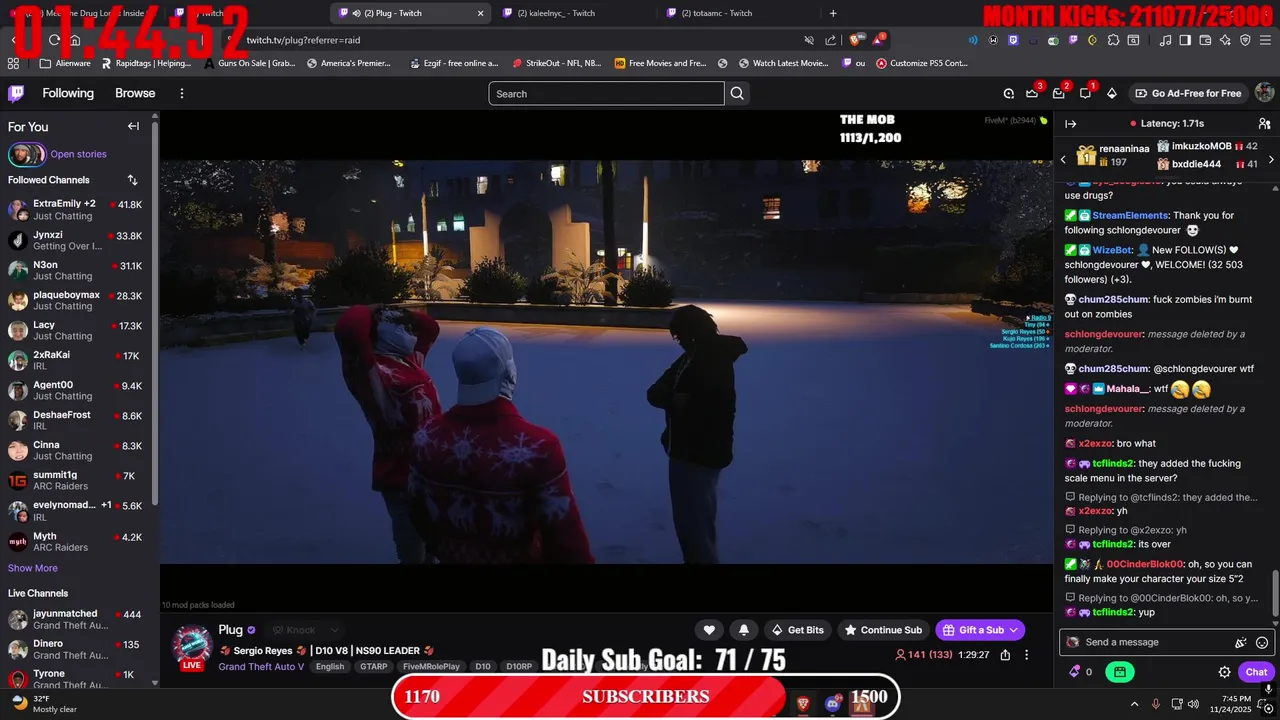This screenshot has width=1280, height=720.
Task: Open Jynxzi channel in sidebar
Action: tap(76, 240)
